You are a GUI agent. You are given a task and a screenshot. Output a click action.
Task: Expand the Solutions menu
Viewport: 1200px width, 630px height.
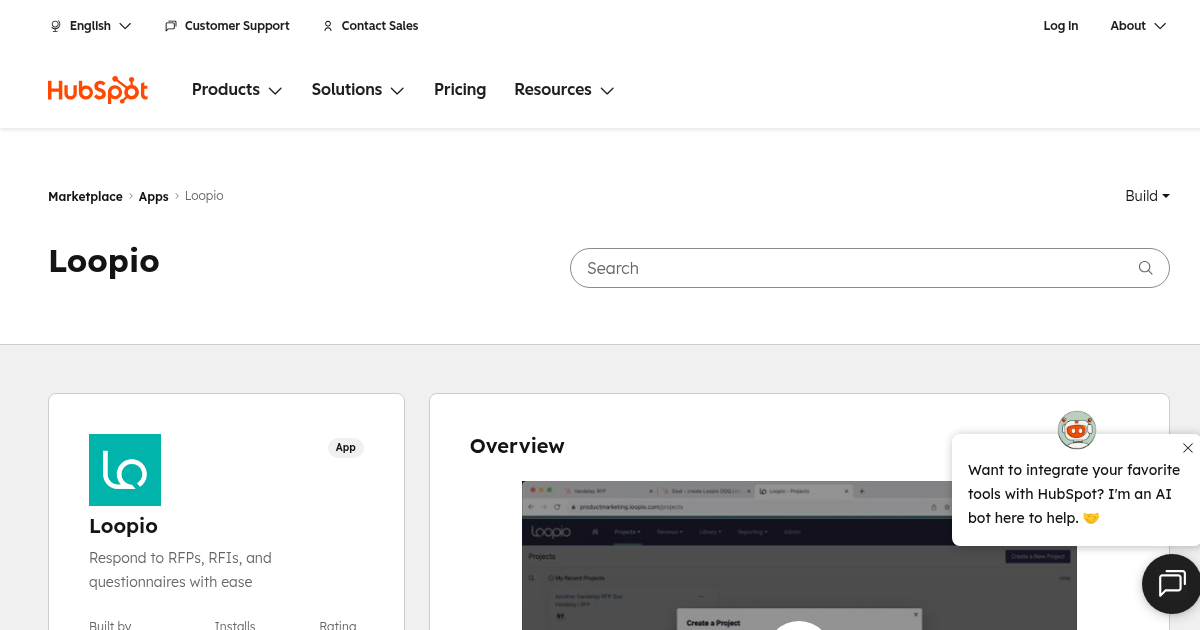point(358,90)
